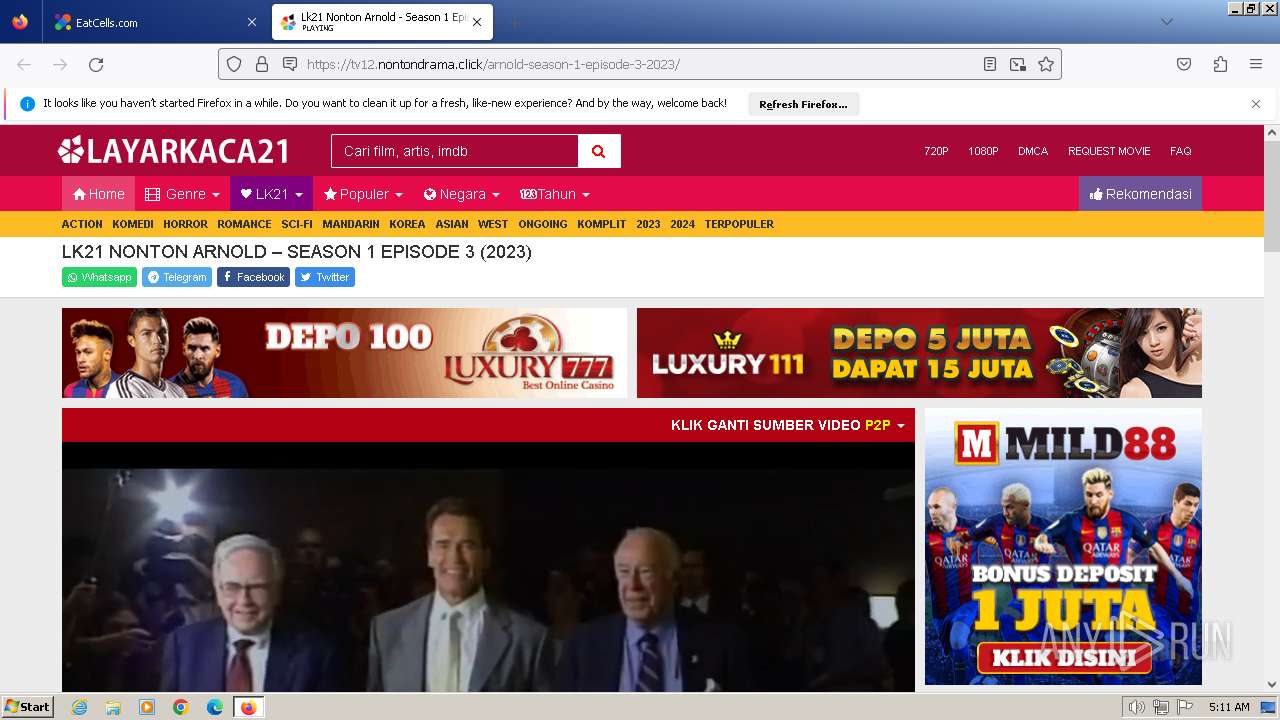1280x720 pixels.
Task: Select the HORROR category
Action: [186, 224]
